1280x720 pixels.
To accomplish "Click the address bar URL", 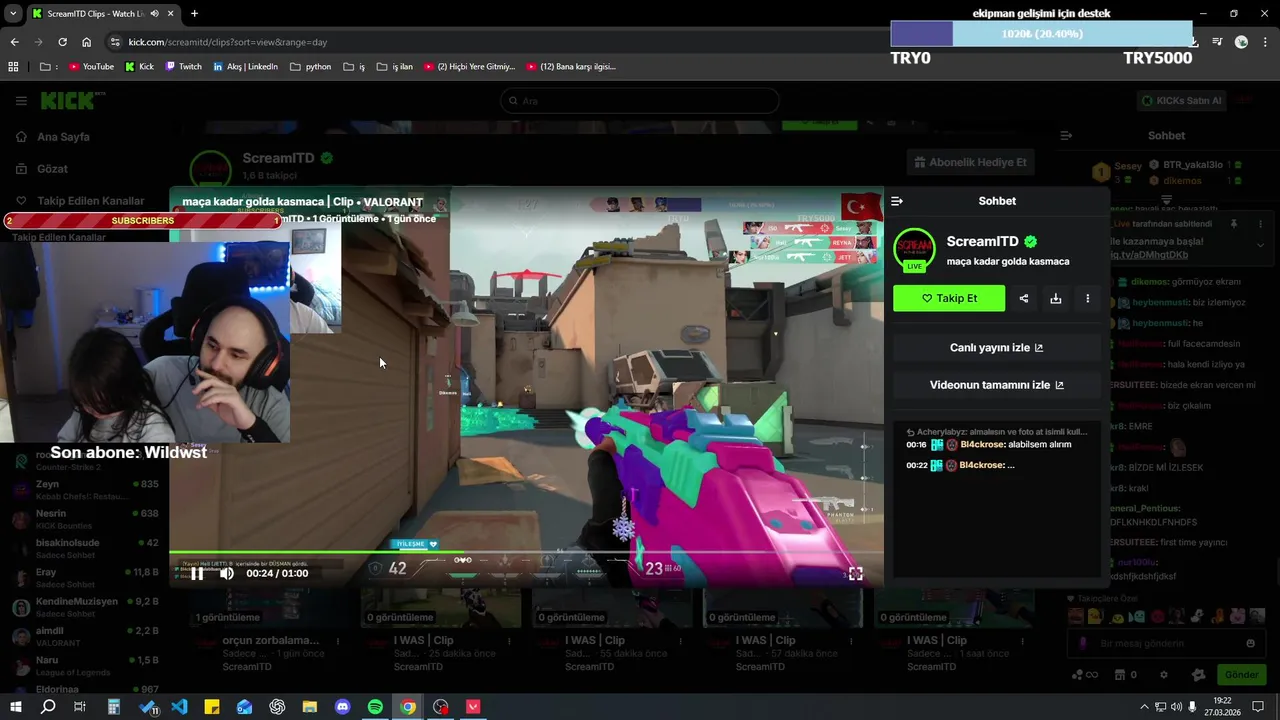I will (x=227, y=42).
